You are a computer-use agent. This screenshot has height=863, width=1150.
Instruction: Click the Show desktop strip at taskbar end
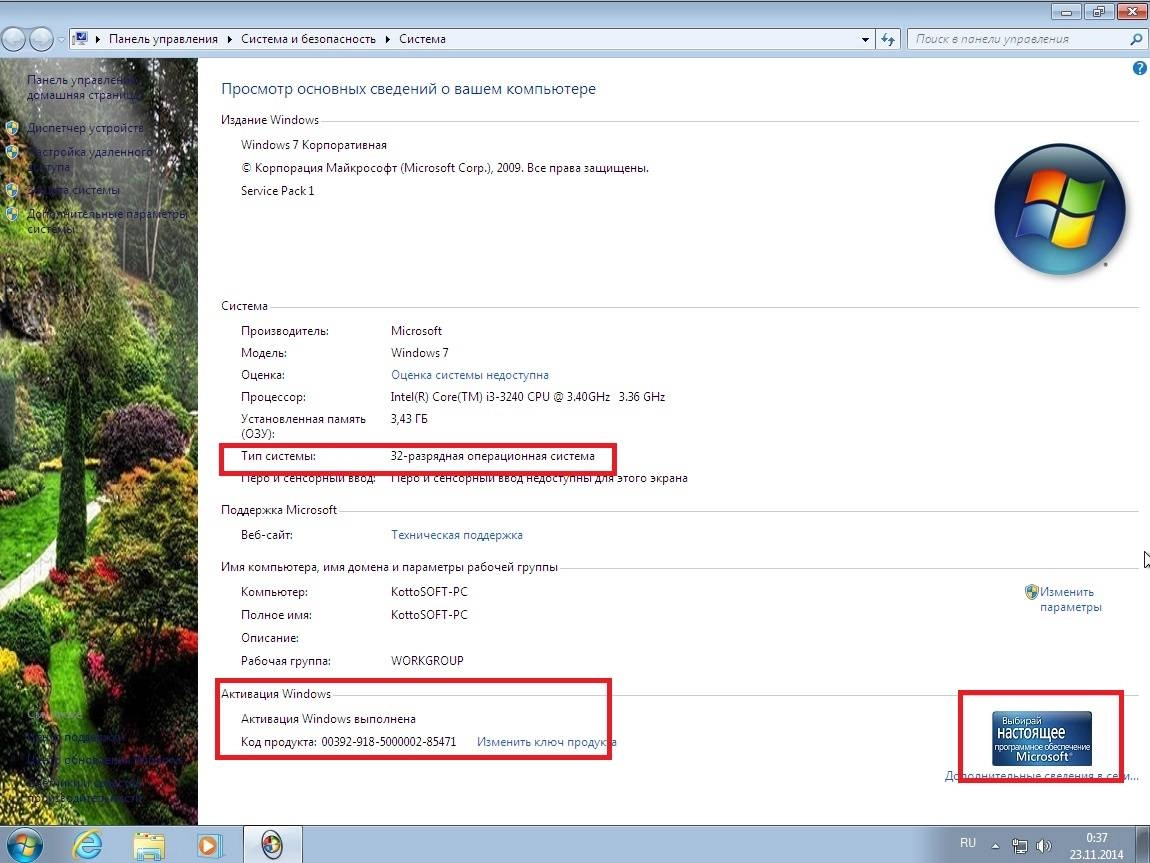(1144, 845)
